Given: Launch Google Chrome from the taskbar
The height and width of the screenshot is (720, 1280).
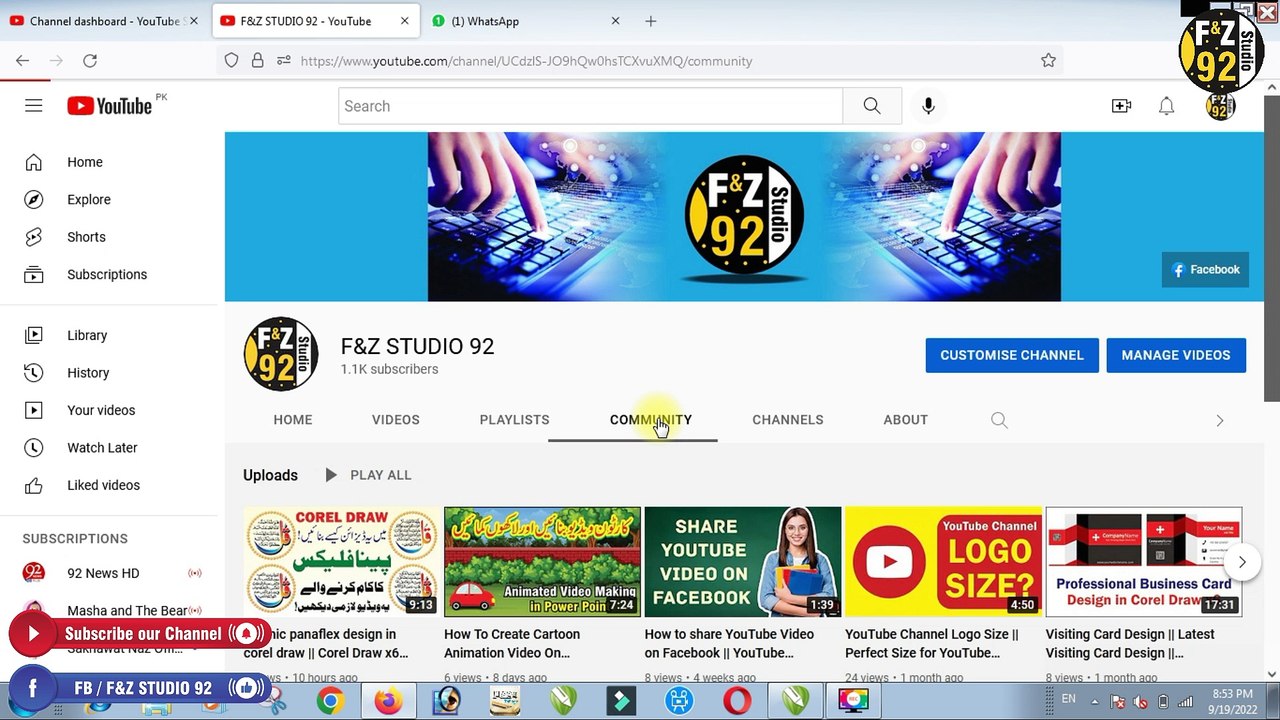Looking at the screenshot, I should pyautogui.click(x=331, y=701).
